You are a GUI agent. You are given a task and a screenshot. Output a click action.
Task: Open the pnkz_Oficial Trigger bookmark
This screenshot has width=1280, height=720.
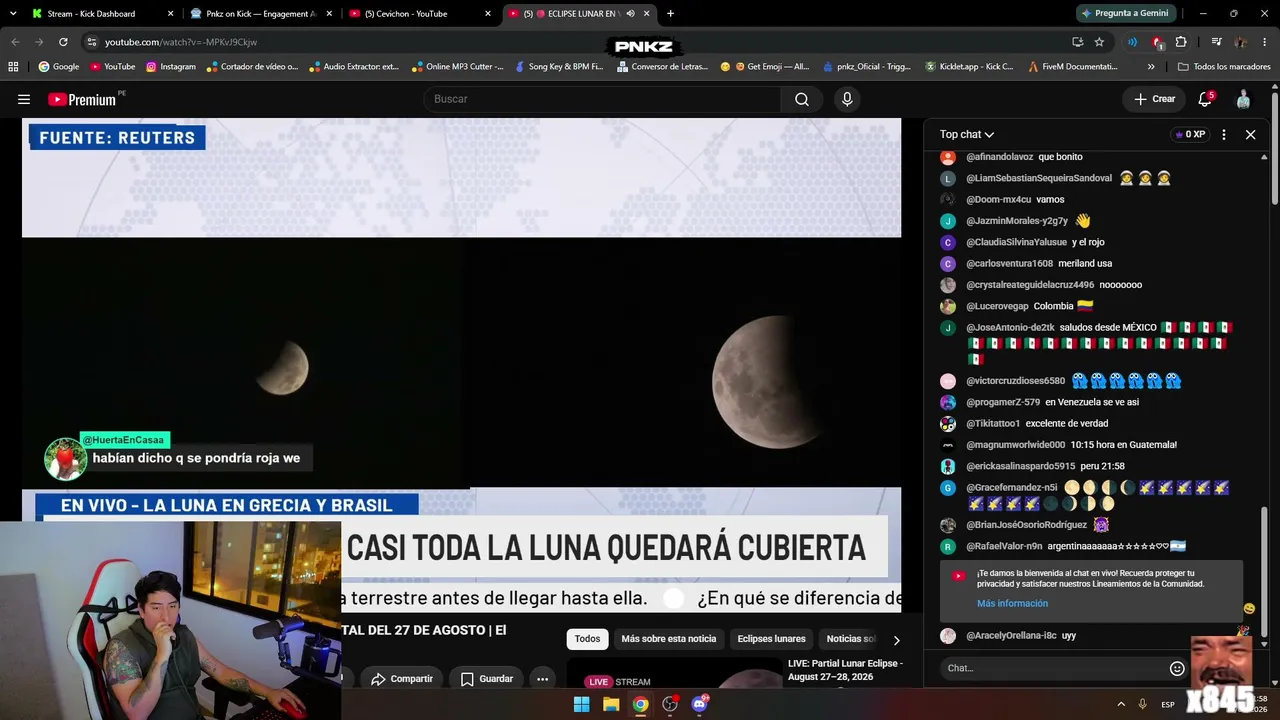867,67
